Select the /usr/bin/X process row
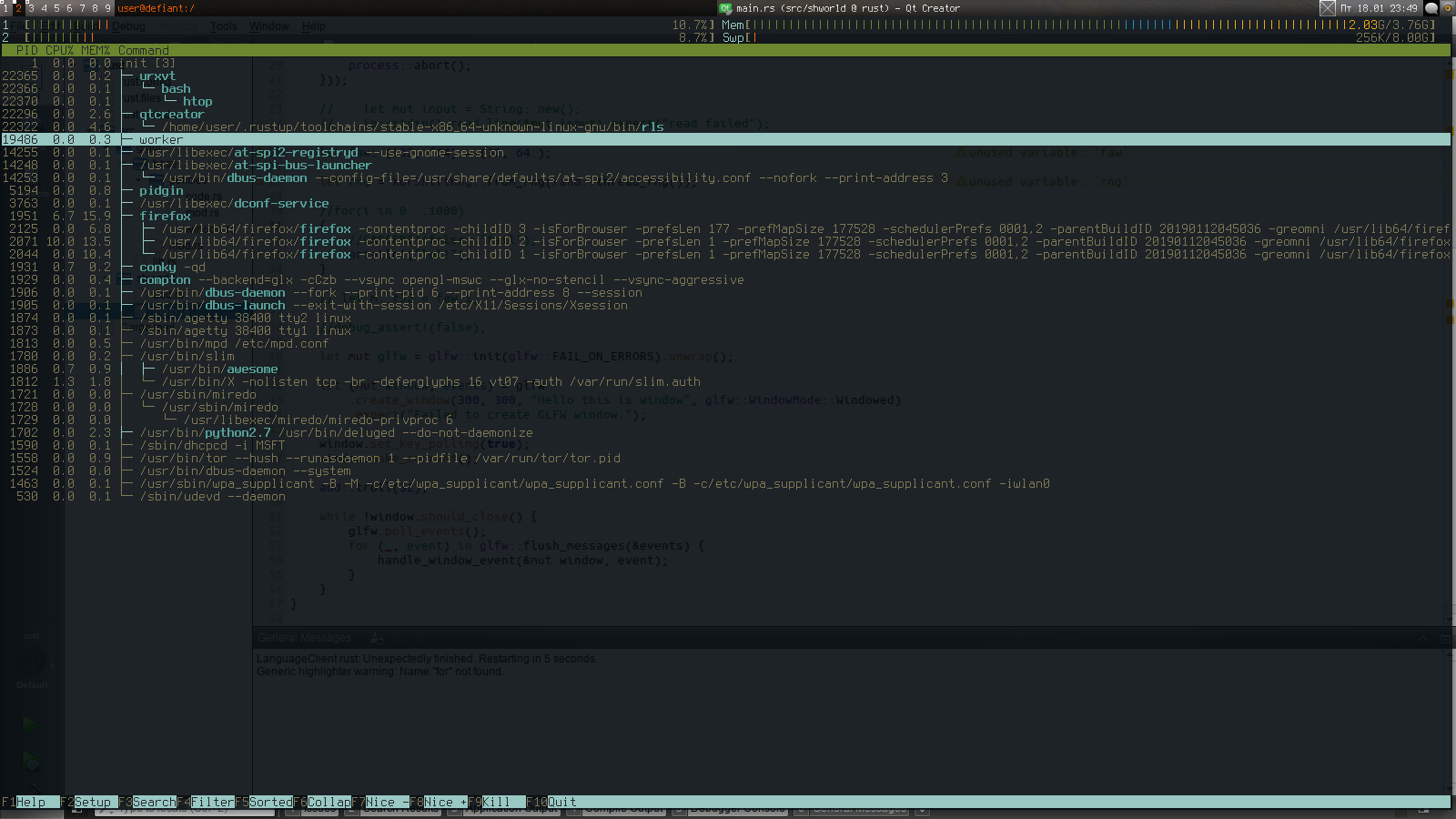Viewport: 1456px width, 819px height. [x=725, y=381]
